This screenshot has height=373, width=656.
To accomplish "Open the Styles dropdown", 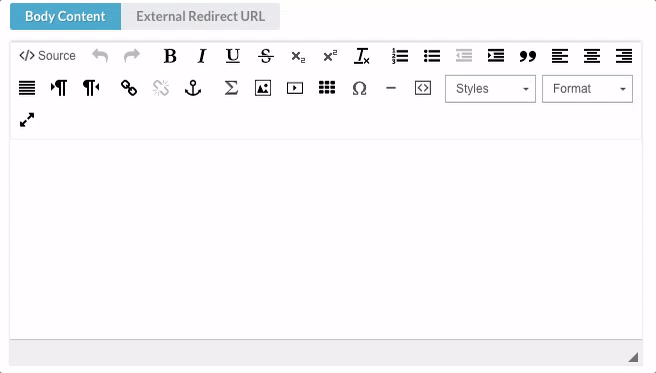I will click(x=490, y=89).
